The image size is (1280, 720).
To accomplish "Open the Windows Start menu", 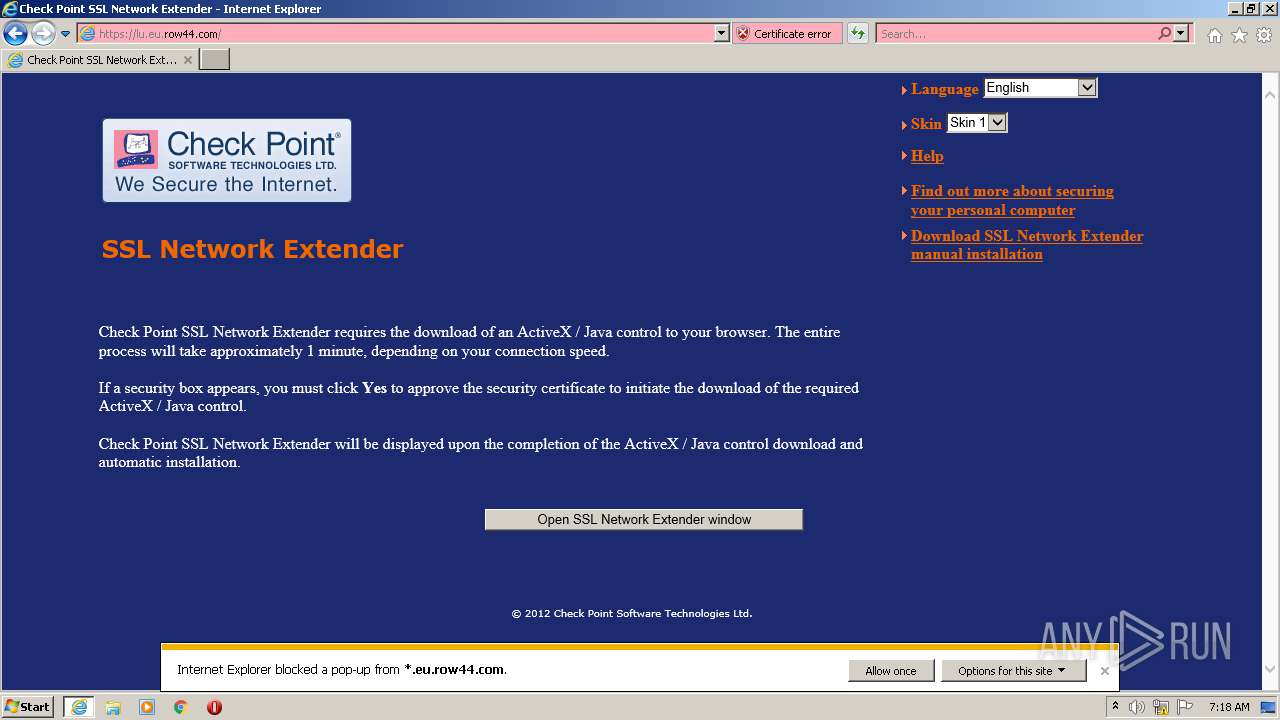I will [28, 707].
